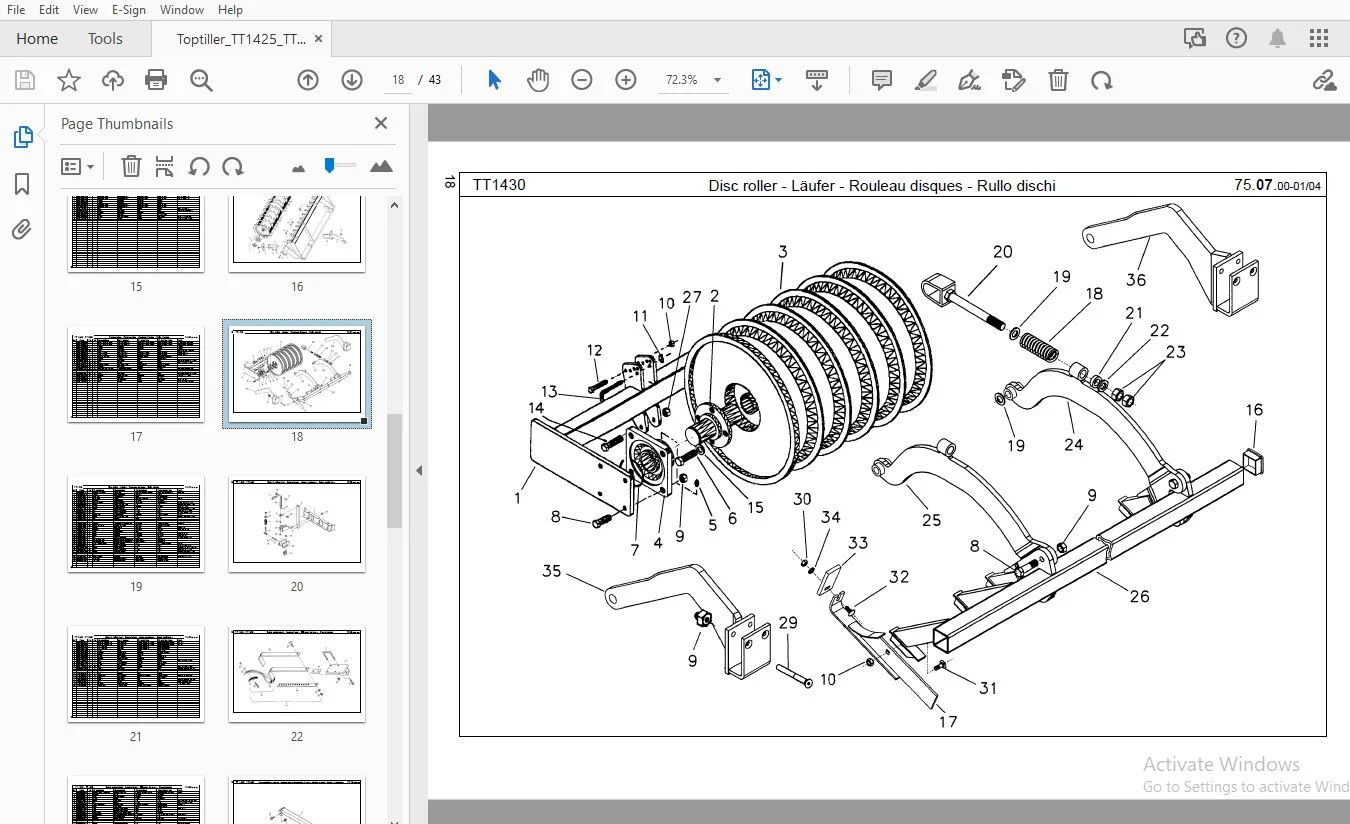1350x824 pixels.
Task: Print the document
Action: point(156,81)
